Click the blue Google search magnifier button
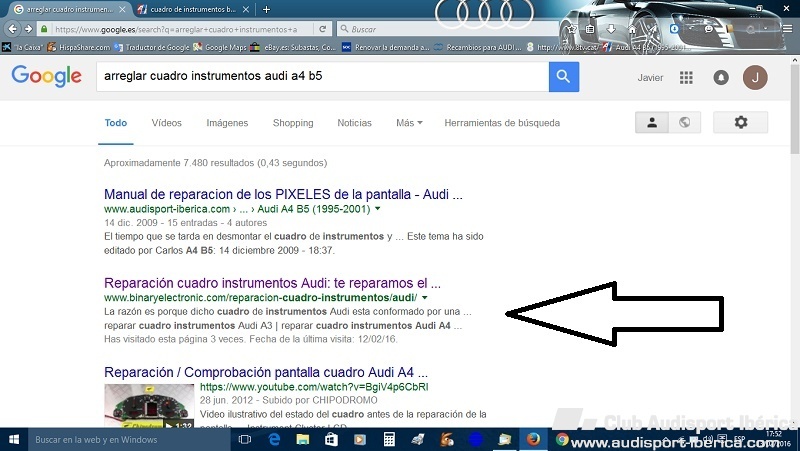Image resolution: width=800 pixels, height=451 pixels. (x=564, y=77)
